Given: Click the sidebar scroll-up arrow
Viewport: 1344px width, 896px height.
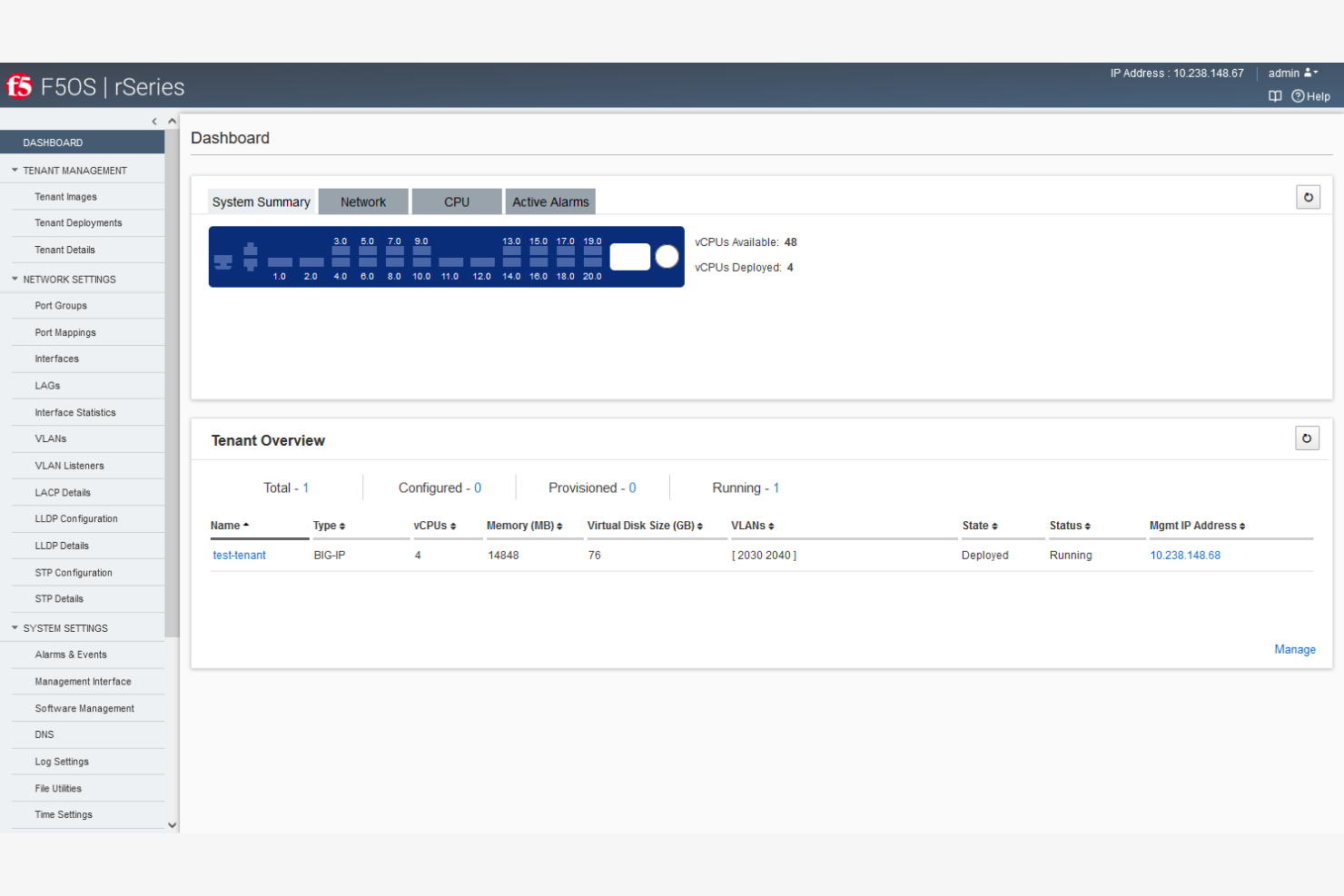Looking at the screenshot, I should (x=172, y=122).
